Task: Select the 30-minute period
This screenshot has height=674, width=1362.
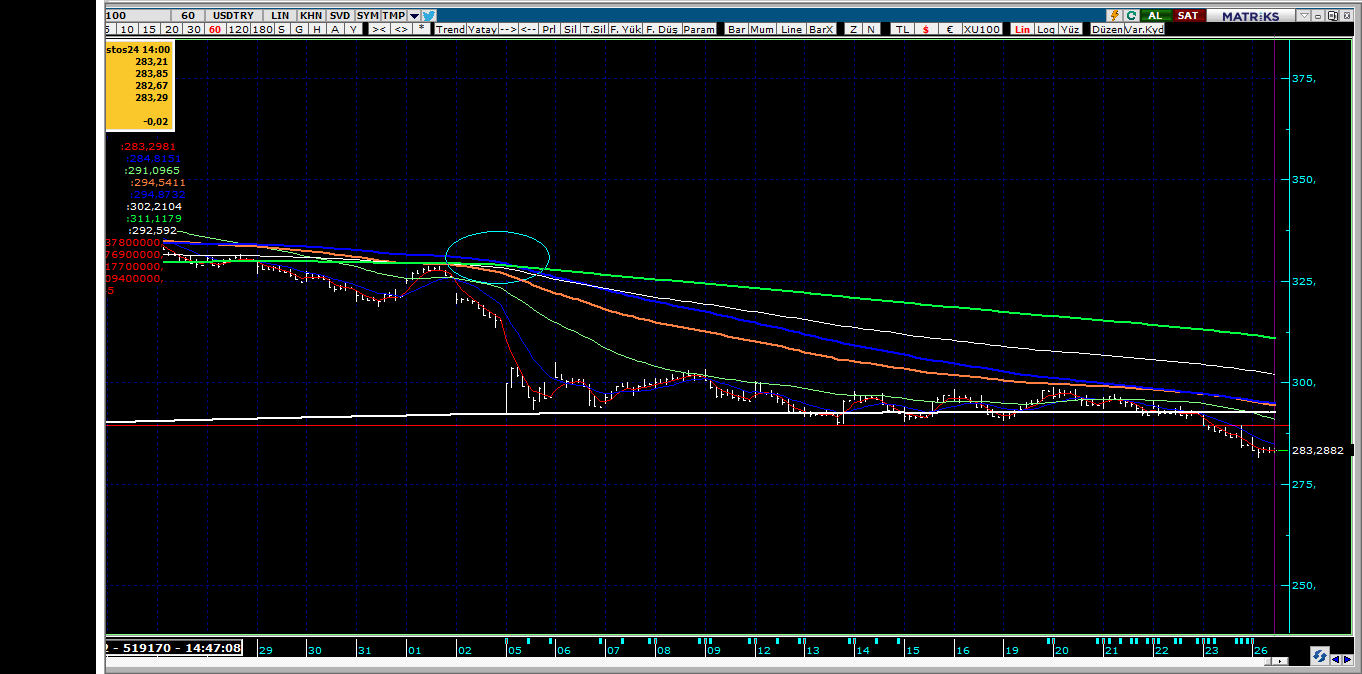Action: (x=193, y=30)
